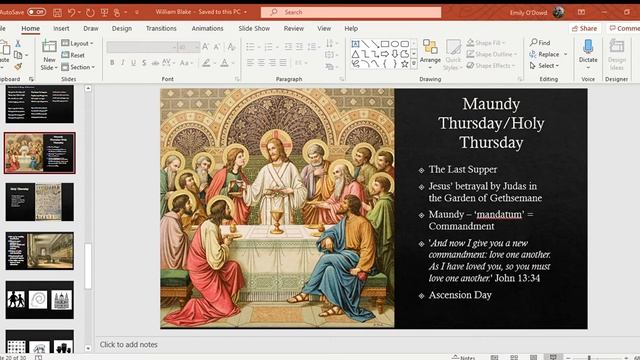The width and height of the screenshot is (640, 360).
Task: Toggle the AutoSave switch
Action: click(36, 12)
